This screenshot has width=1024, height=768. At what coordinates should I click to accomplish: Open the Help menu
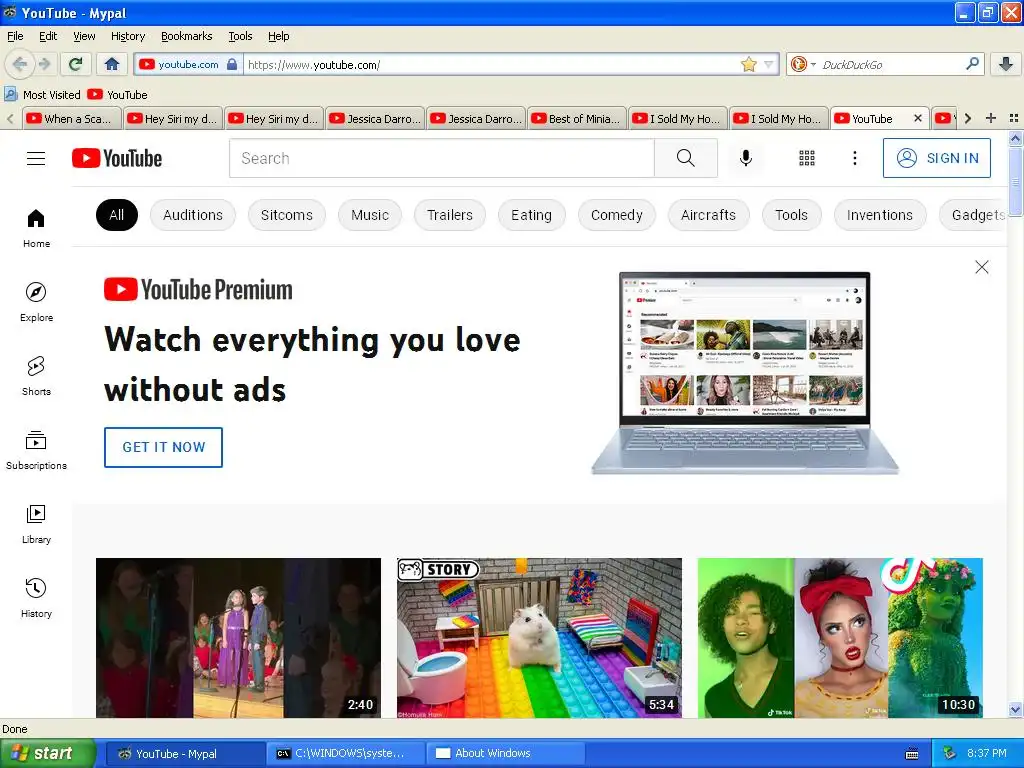(x=279, y=36)
